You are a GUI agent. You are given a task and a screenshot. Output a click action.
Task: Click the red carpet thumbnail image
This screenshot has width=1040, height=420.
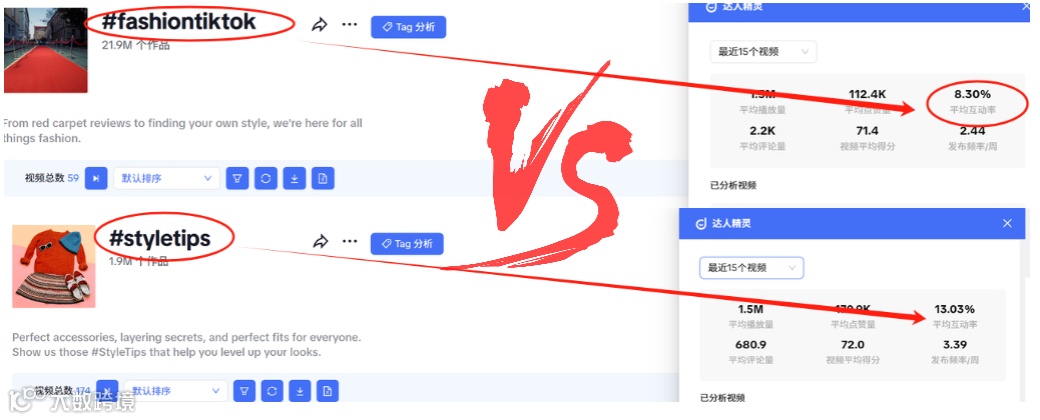click(46, 50)
